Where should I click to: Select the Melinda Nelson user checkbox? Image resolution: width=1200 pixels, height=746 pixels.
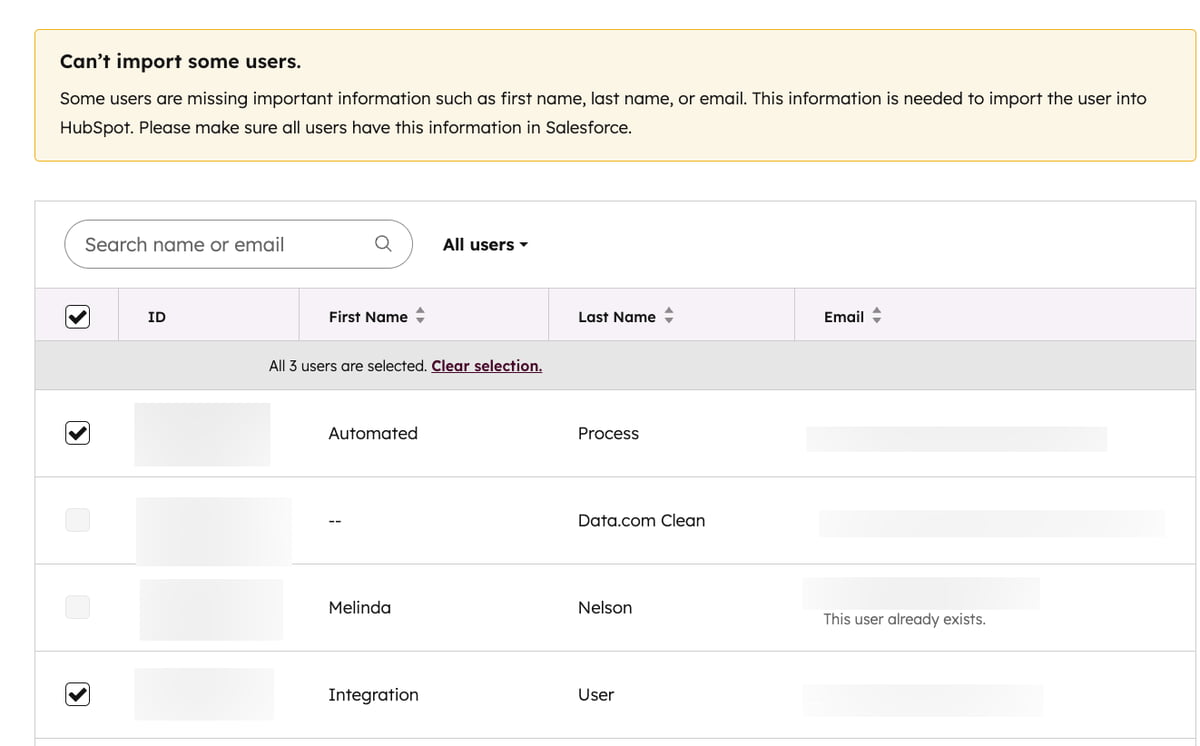tap(77, 606)
